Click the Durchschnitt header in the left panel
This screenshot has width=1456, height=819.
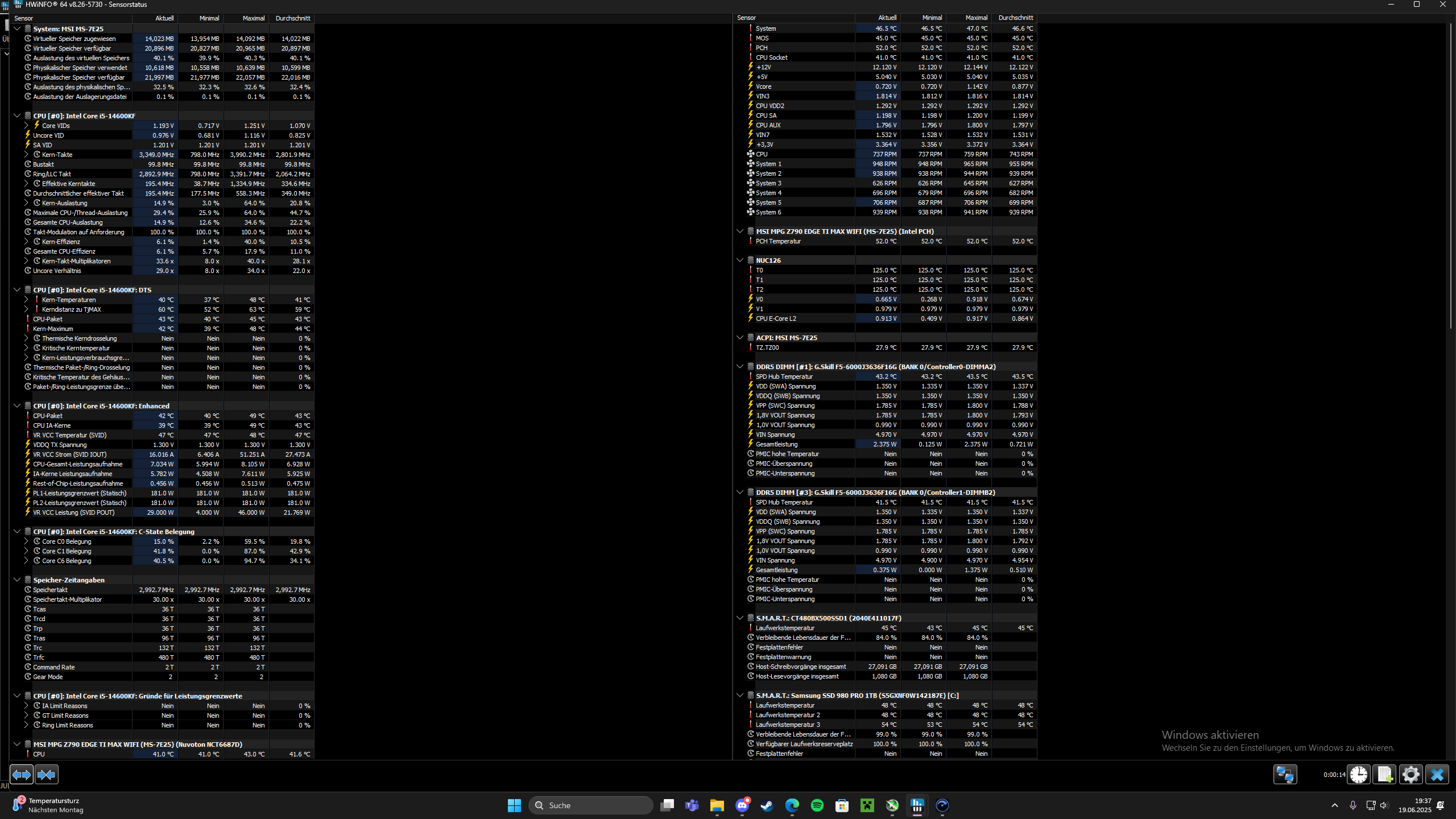[292, 18]
